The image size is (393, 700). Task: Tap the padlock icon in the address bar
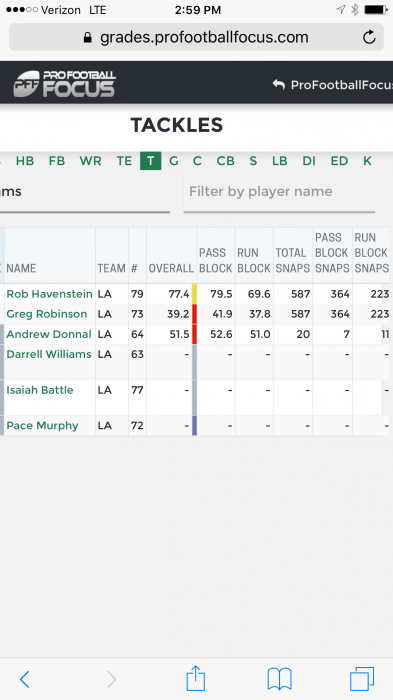pyautogui.click(x=88, y=38)
